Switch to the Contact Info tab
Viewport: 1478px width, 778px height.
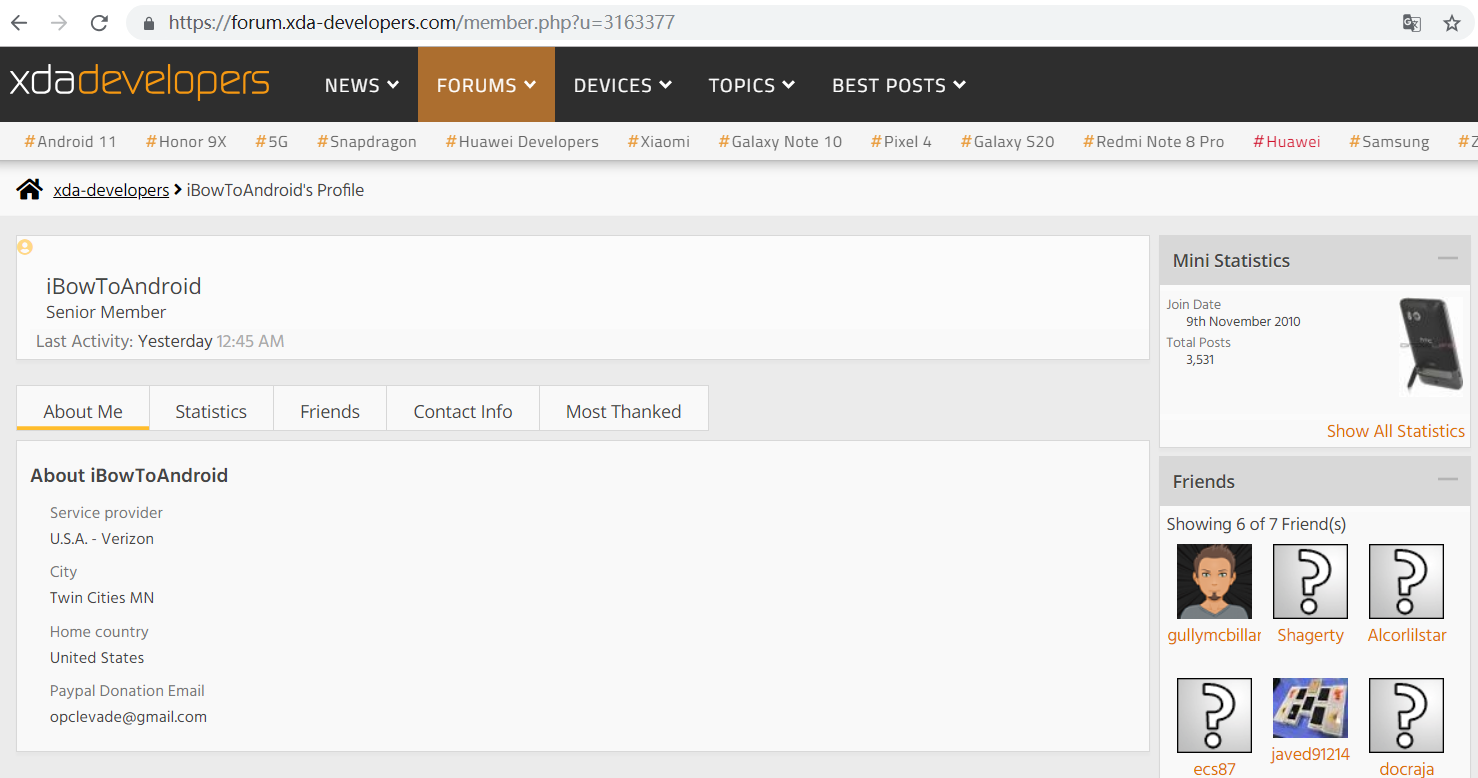(x=463, y=411)
